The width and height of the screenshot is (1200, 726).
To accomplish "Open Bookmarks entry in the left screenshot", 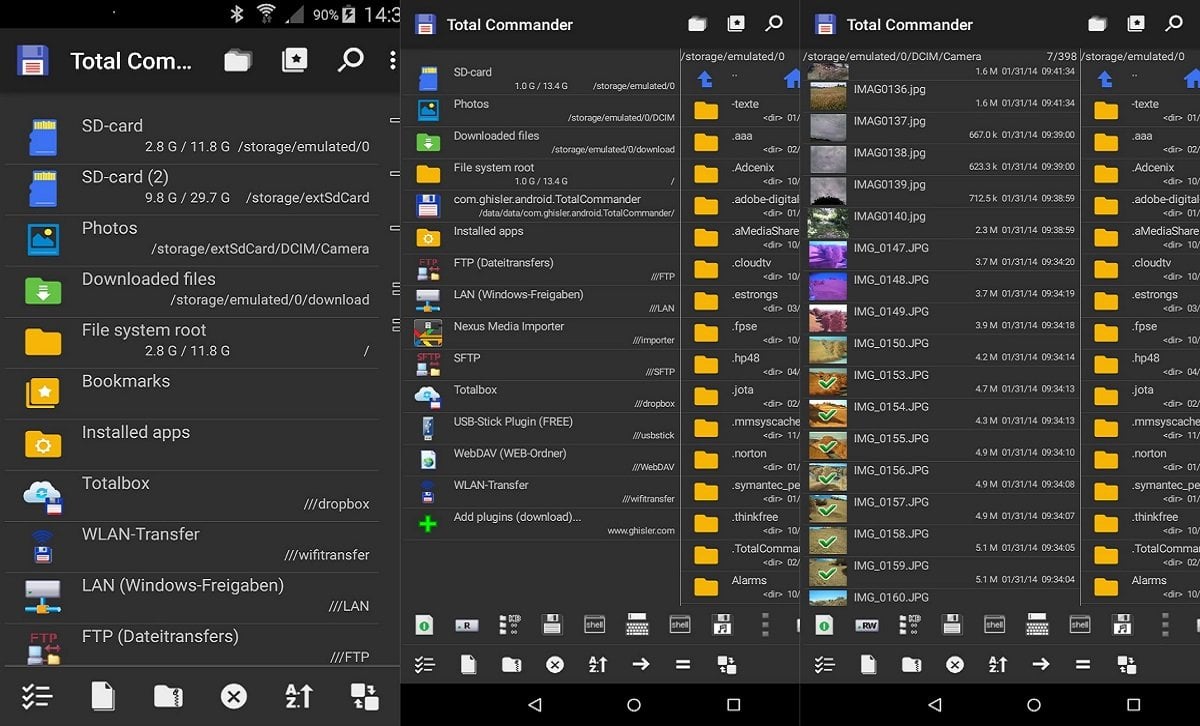I will pyautogui.click(x=190, y=391).
